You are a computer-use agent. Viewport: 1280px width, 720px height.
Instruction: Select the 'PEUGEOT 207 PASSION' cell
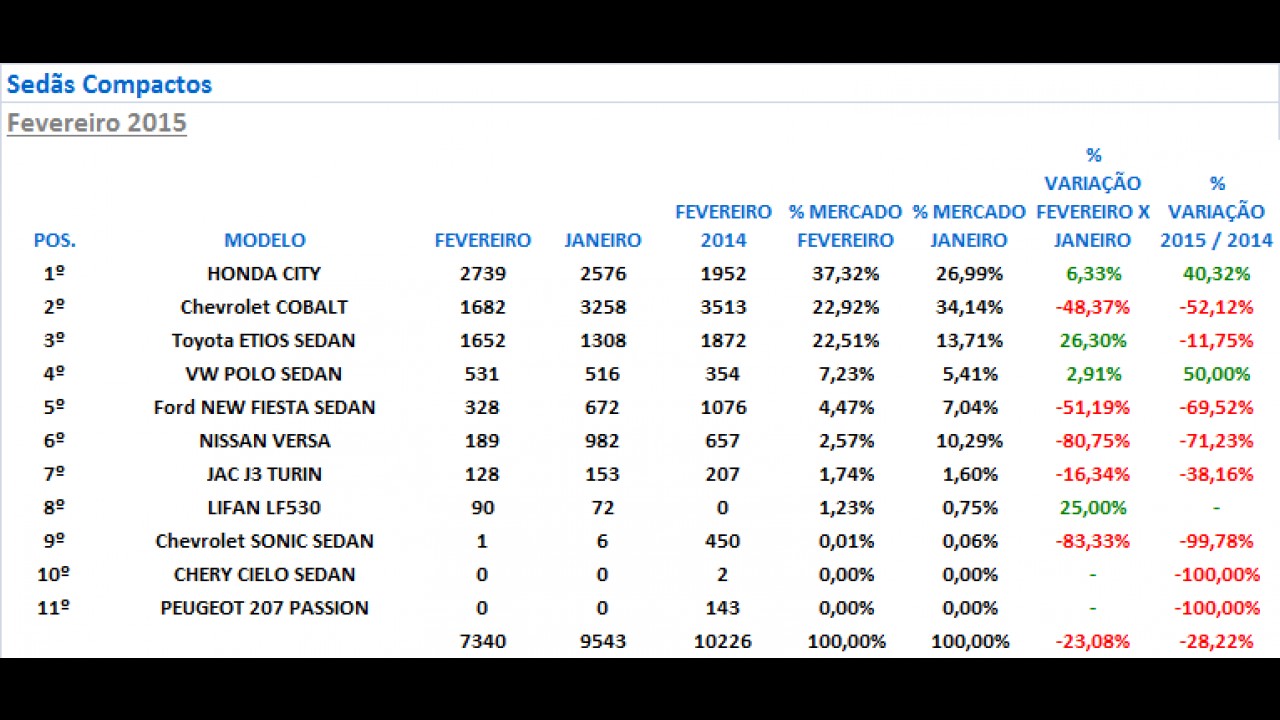click(264, 608)
